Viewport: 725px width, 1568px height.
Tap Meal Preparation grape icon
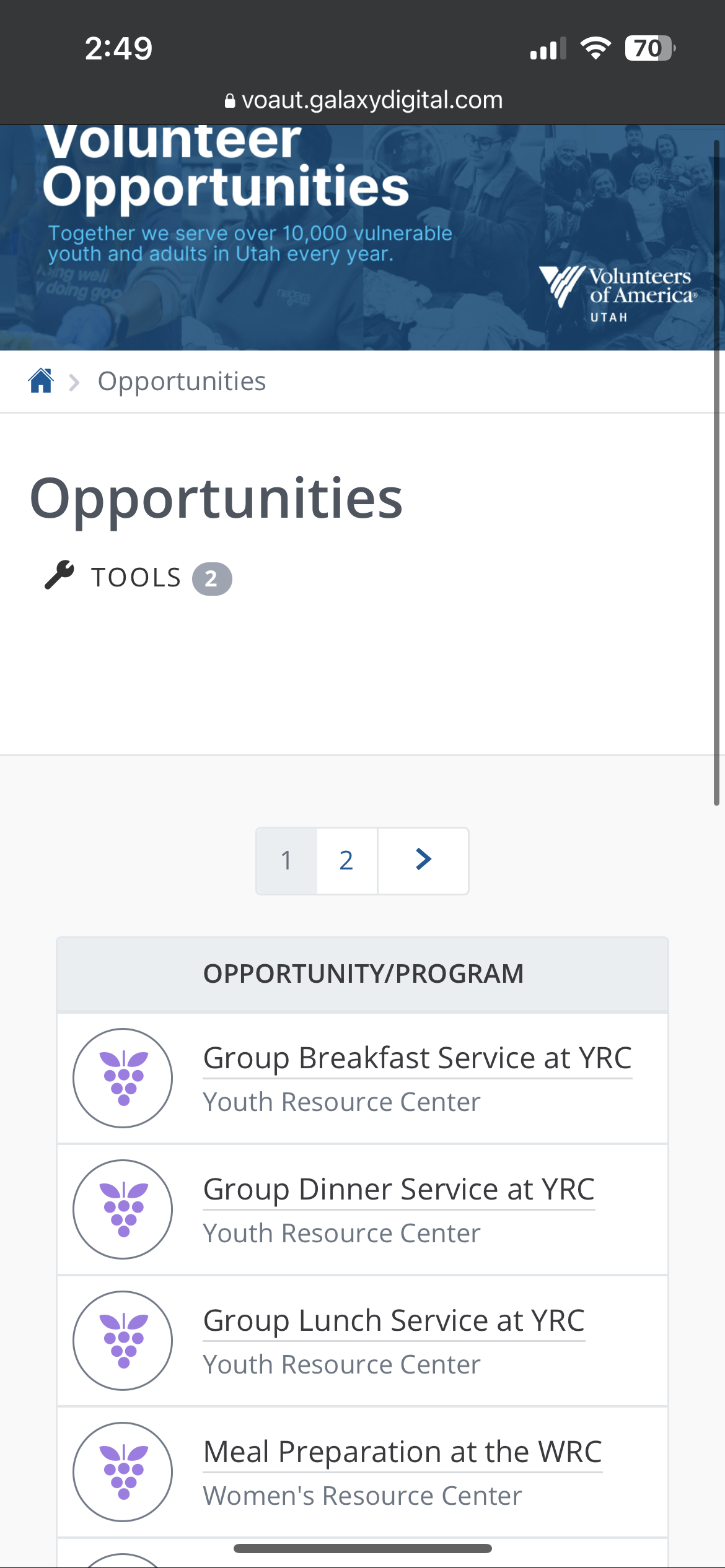[x=123, y=1472]
